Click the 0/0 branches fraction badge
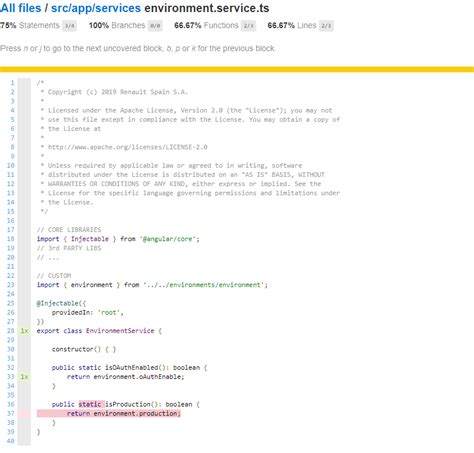This screenshot has height=453, width=474. coord(155,26)
